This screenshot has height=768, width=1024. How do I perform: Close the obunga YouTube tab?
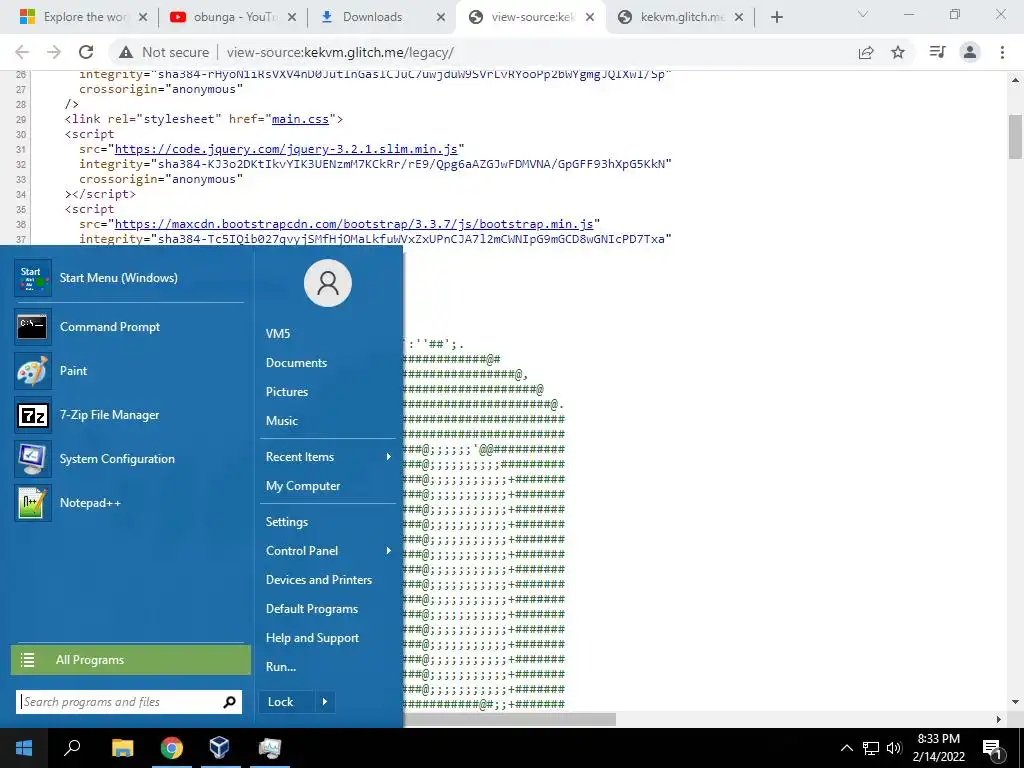pos(292,18)
